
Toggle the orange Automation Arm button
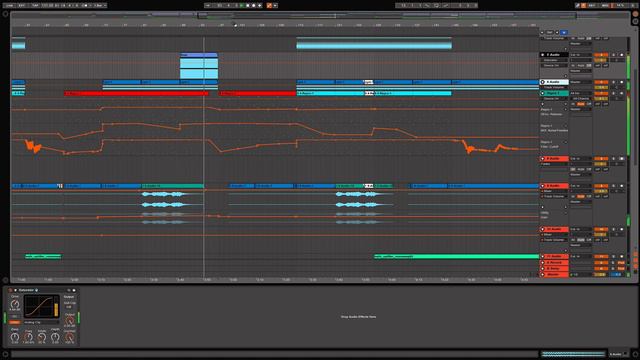click(269, 5)
